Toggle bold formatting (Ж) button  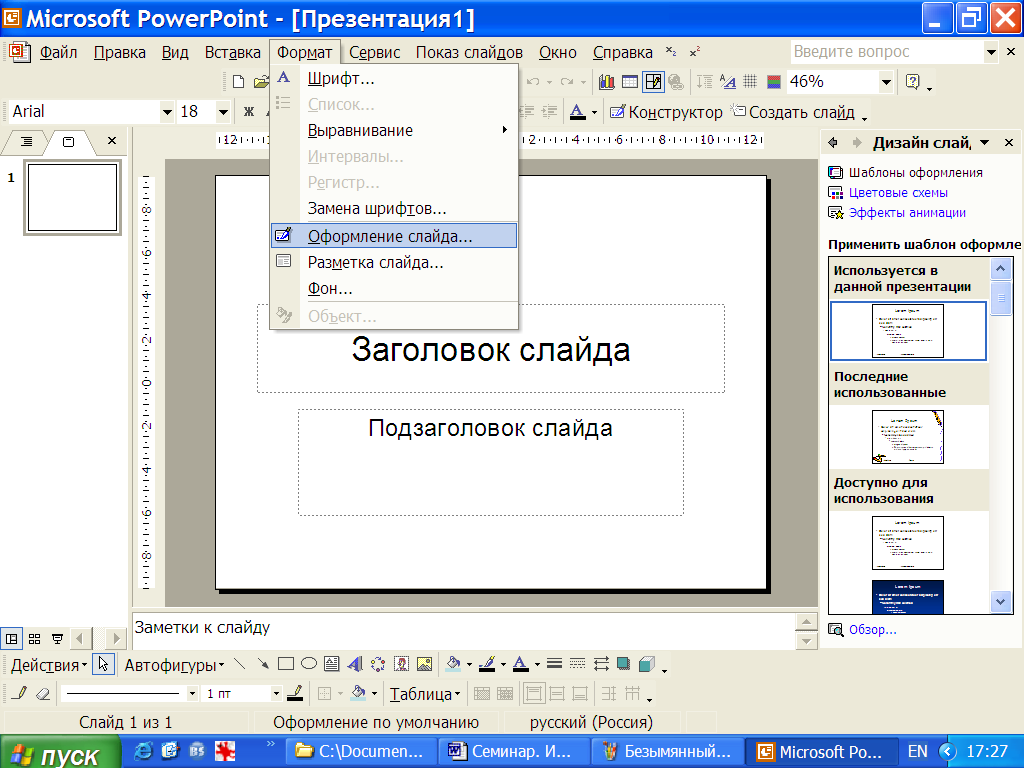click(x=249, y=112)
